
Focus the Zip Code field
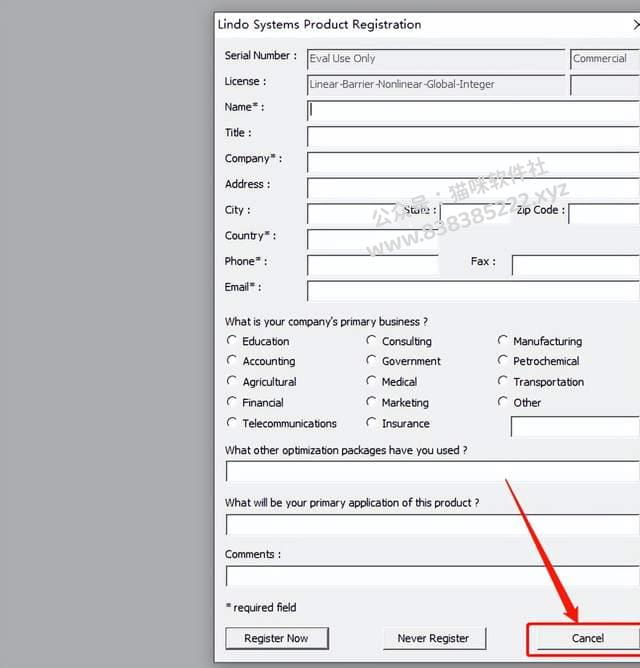point(604,214)
